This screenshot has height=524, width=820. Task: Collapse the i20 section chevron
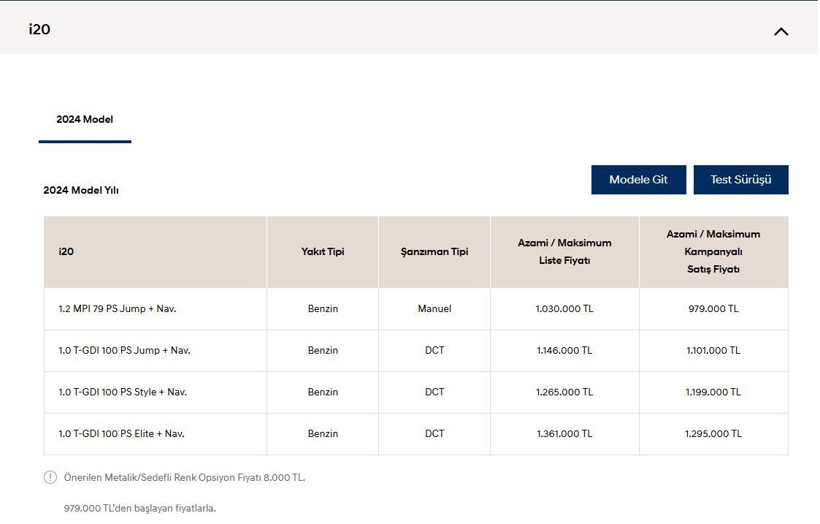pos(781,31)
